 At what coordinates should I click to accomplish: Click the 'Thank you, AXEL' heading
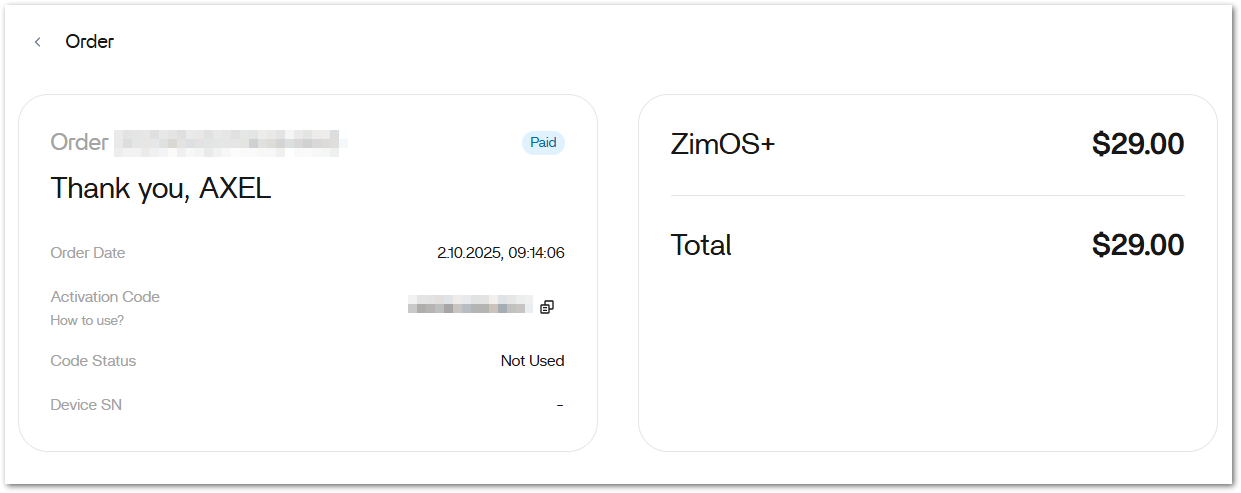[161, 189]
